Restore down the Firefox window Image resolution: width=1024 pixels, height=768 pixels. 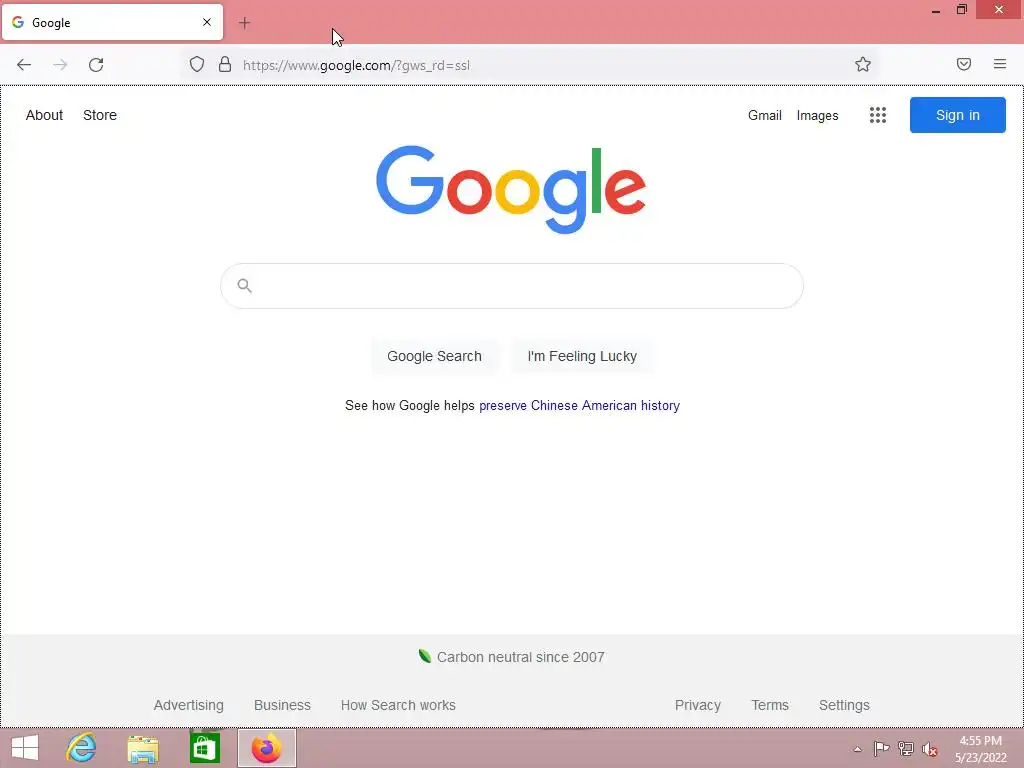(x=961, y=9)
